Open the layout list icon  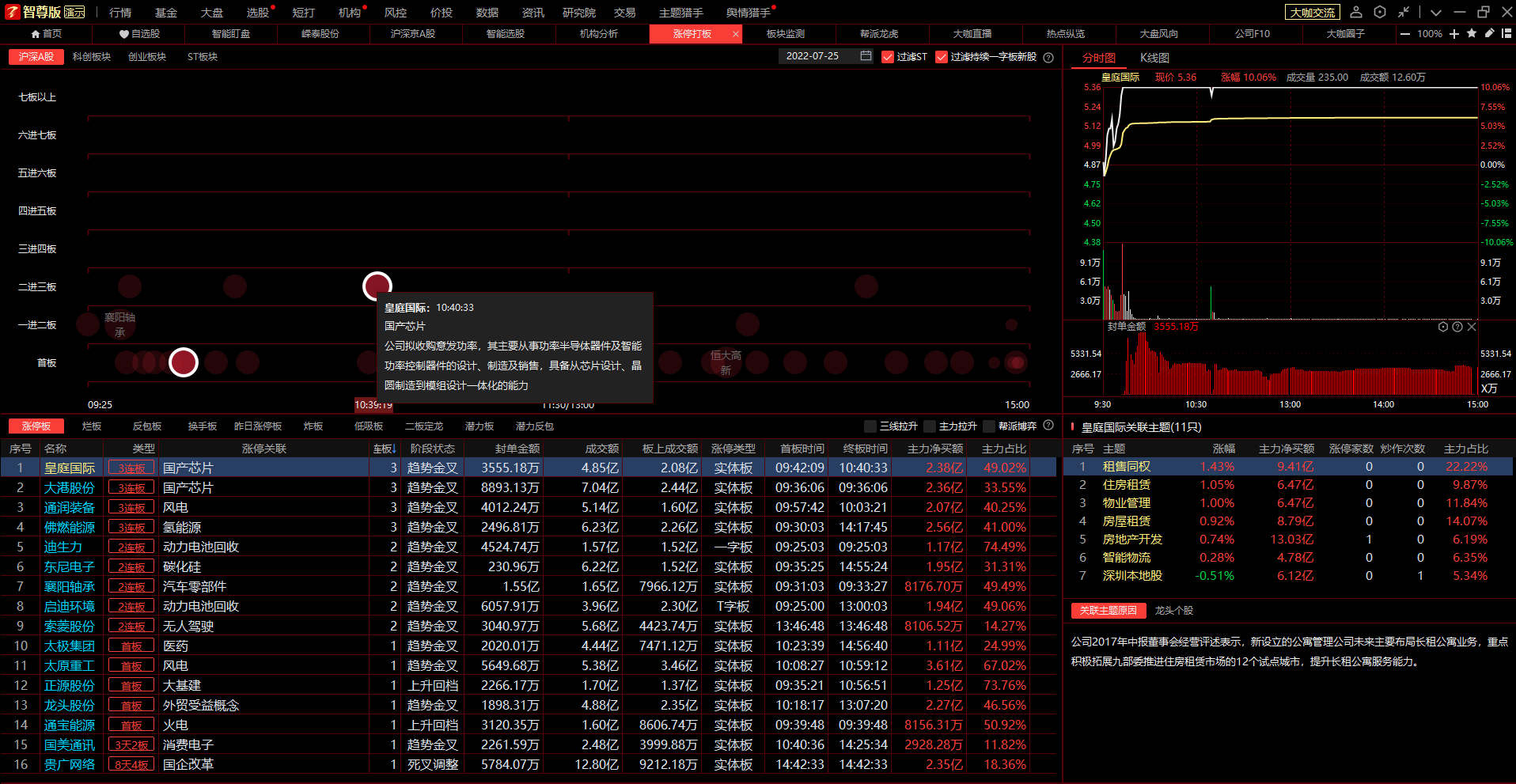pyautogui.click(x=1507, y=33)
